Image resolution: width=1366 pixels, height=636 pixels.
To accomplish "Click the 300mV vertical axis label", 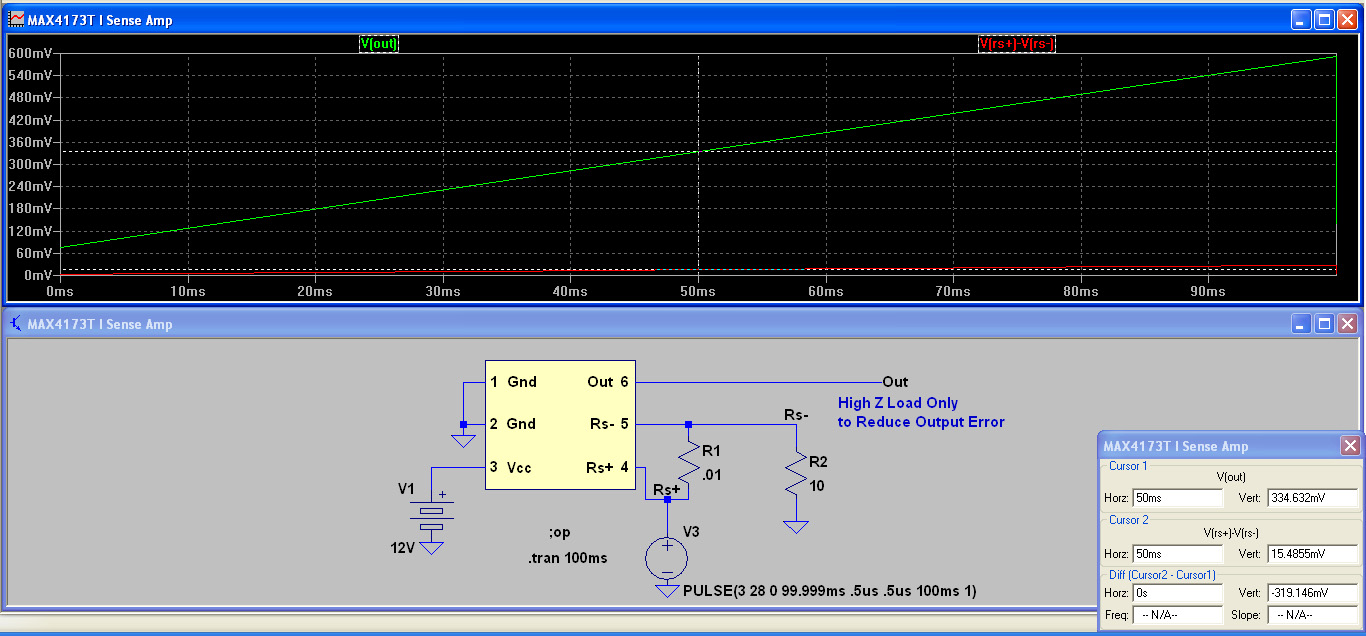I will (x=31, y=165).
